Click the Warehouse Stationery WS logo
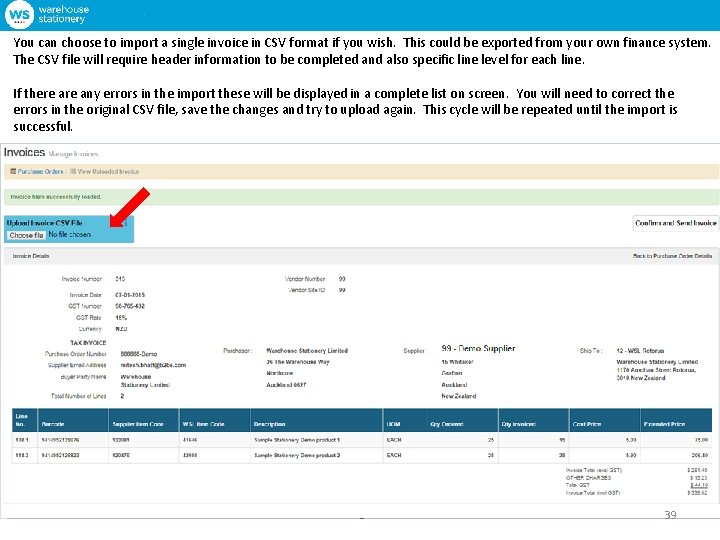The height and width of the screenshot is (540, 720). point(19,14)
